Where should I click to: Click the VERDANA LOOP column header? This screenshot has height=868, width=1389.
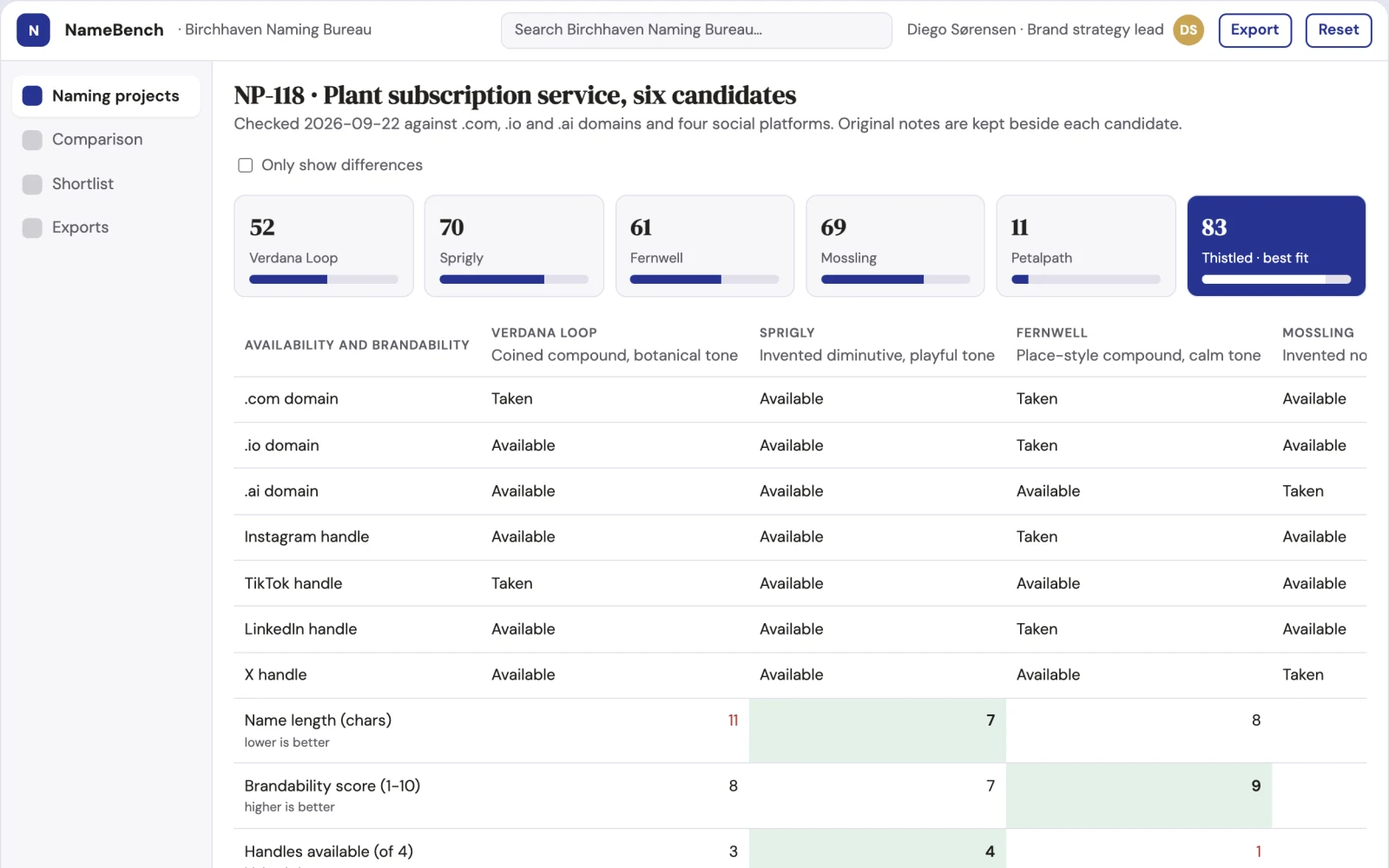pos(615,345)
